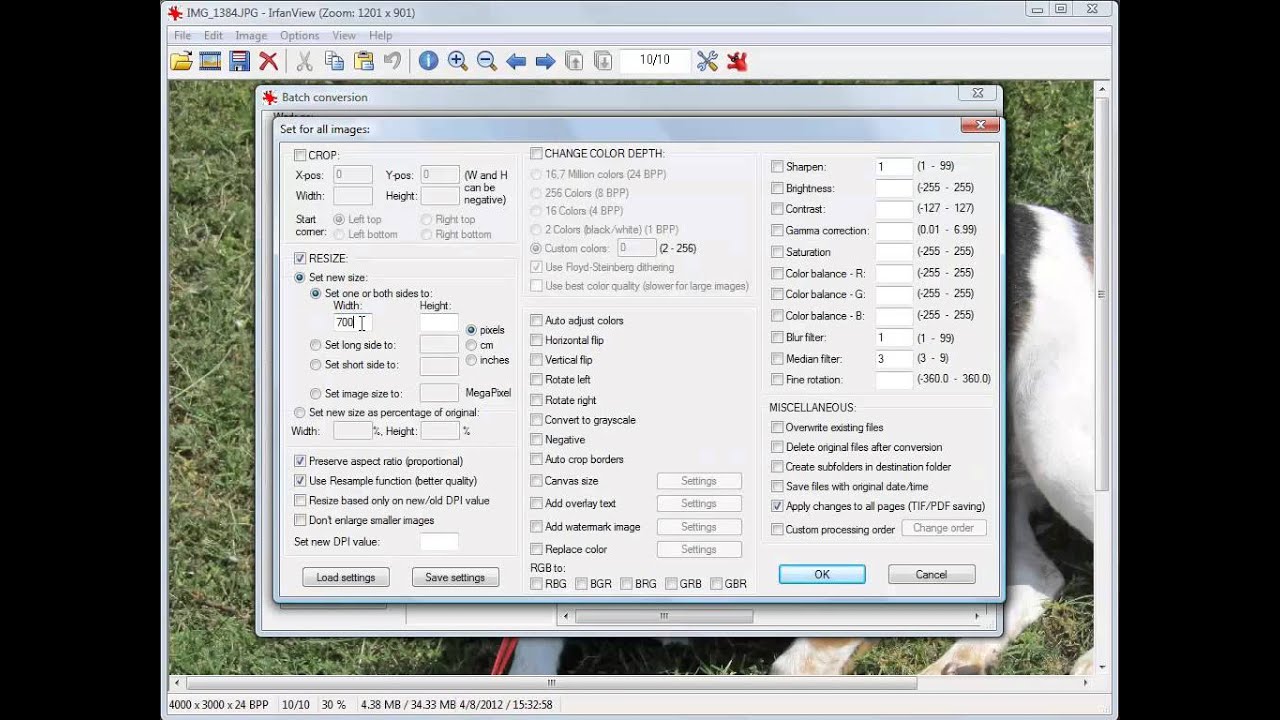1280x720 pixels.
Task: Click the previous page toolbar icon
Action: tap(574, 61)
